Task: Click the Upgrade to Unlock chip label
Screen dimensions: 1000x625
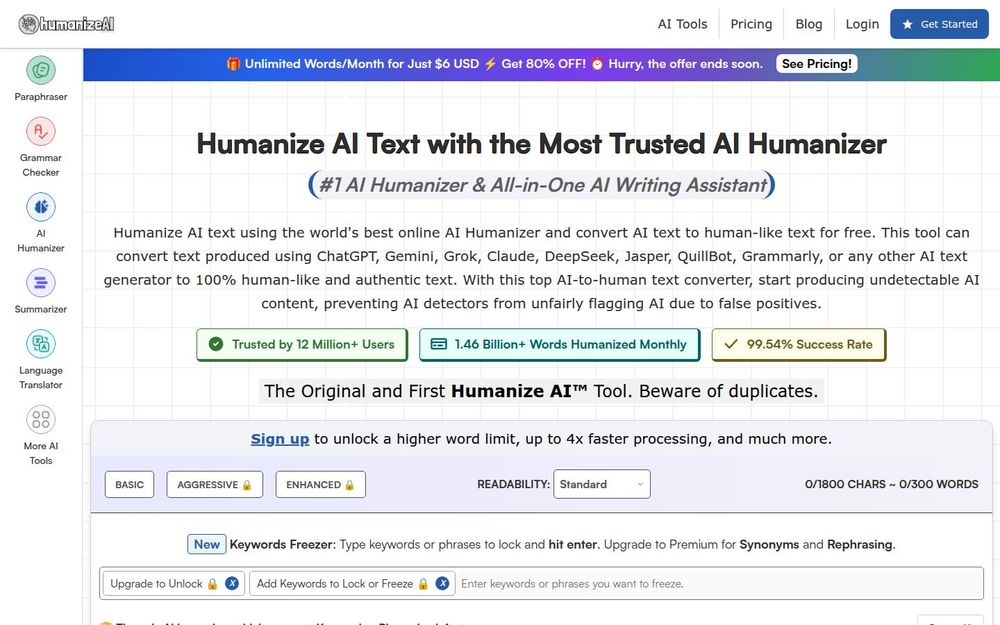Action: point(156,584)
